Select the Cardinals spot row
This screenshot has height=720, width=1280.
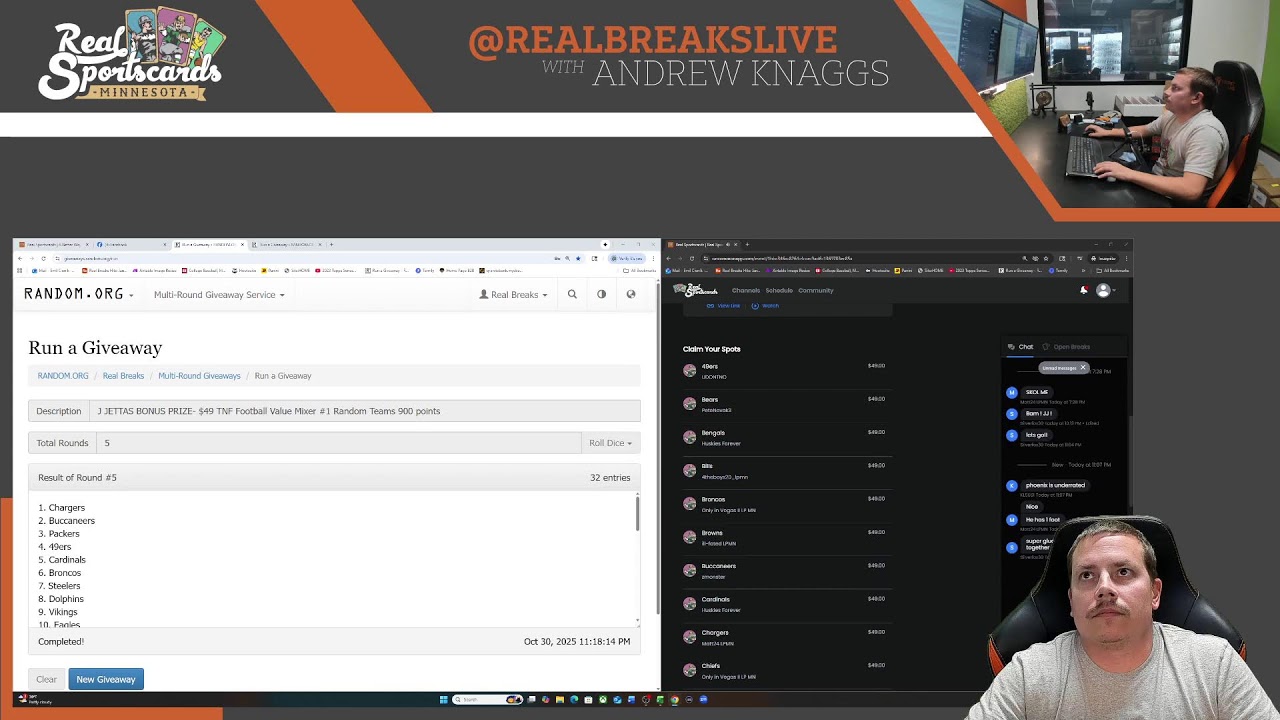[x=785, y=604]
